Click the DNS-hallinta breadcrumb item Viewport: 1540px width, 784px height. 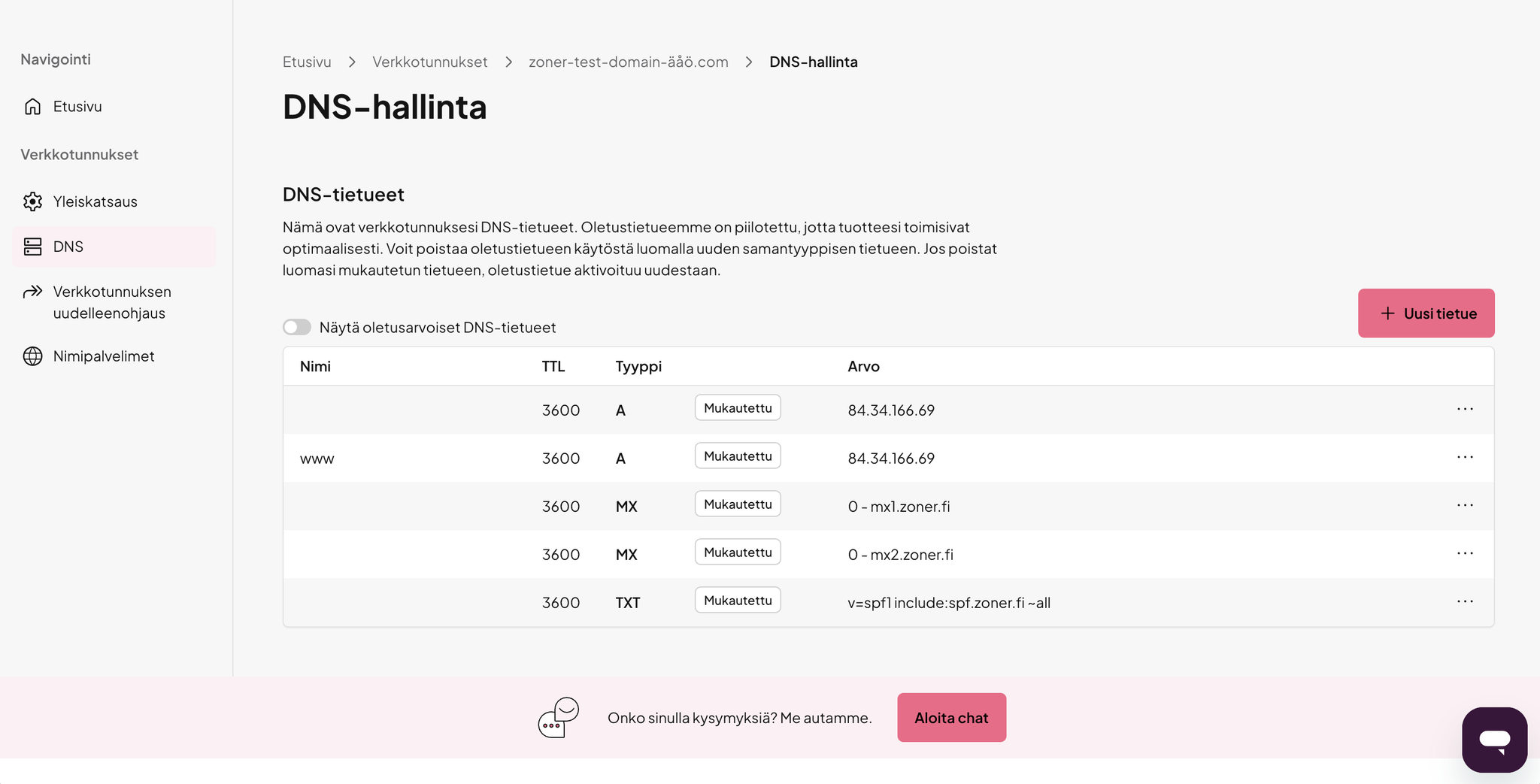point(814,62)
